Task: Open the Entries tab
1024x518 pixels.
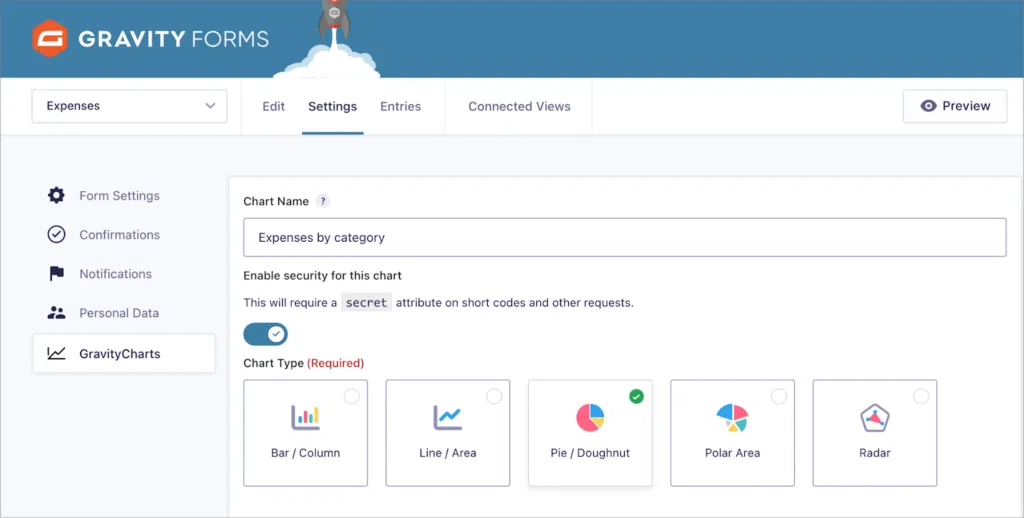Action: pyautogui.click(x=400, y=106)
